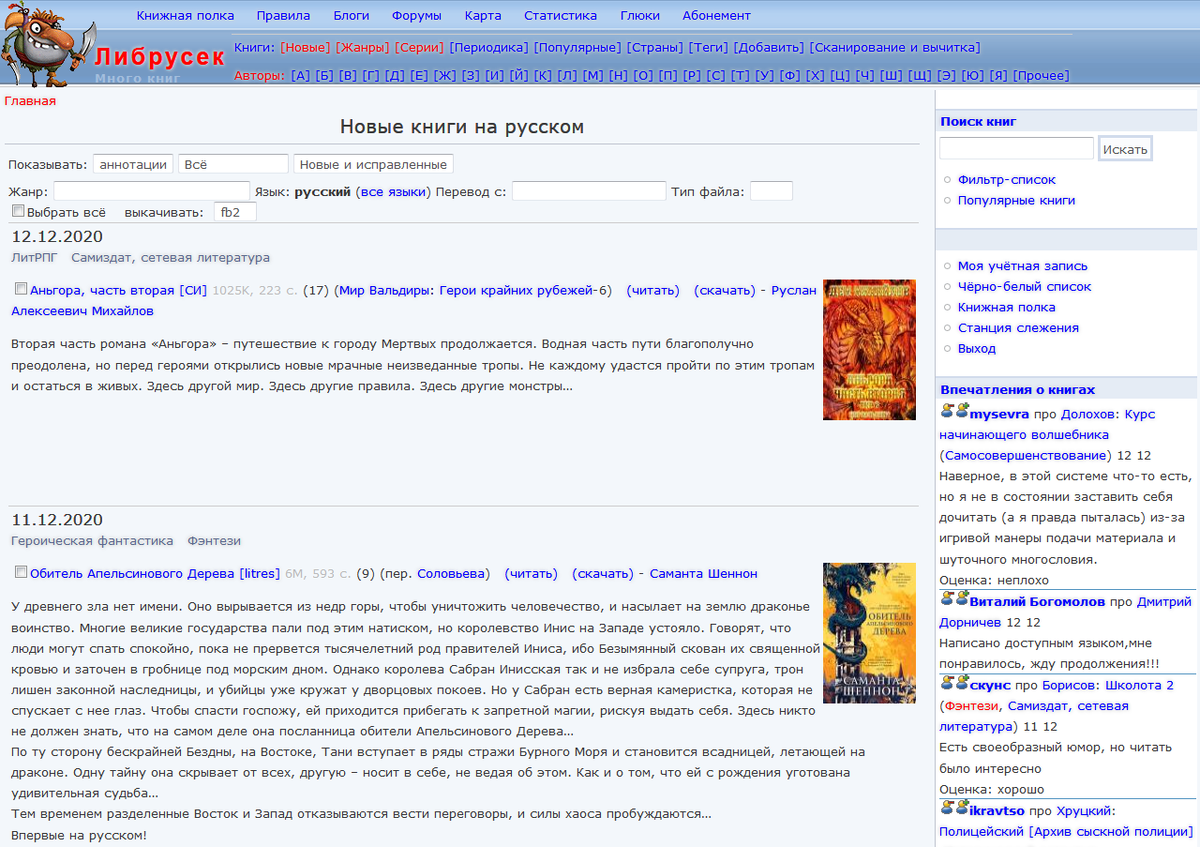The image size is (1200, 847).
Task: Focus the Жанр input field
Action: coord(151,191)
